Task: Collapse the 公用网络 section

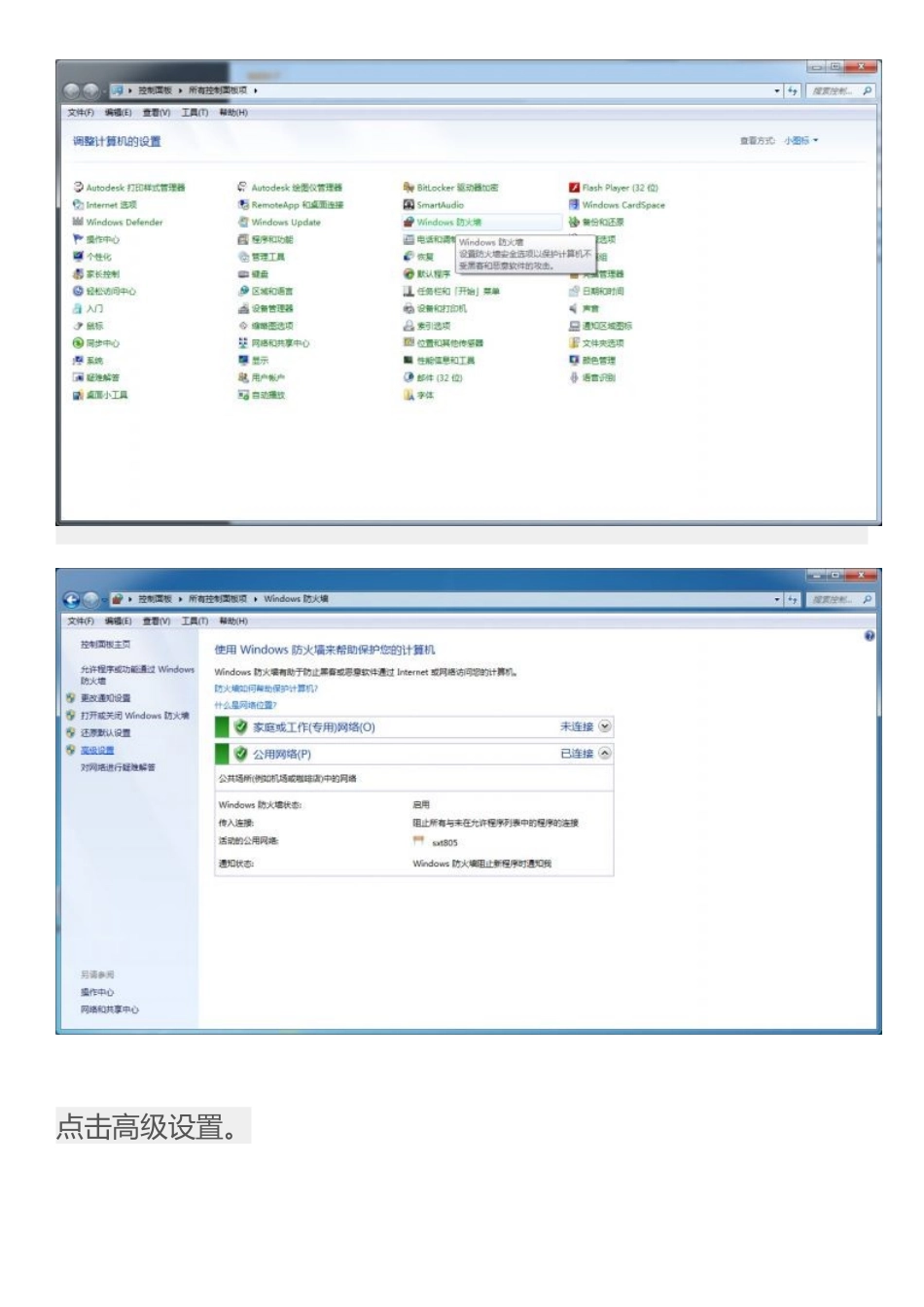Action: (x=605, y=754)
